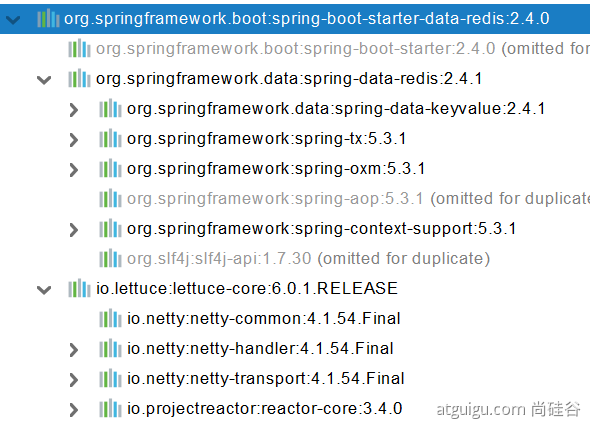Select the omitted slf4j-api:1.7.30 entry
The image size is (590, 428).
pyautogui.click(x=309, y=259)
